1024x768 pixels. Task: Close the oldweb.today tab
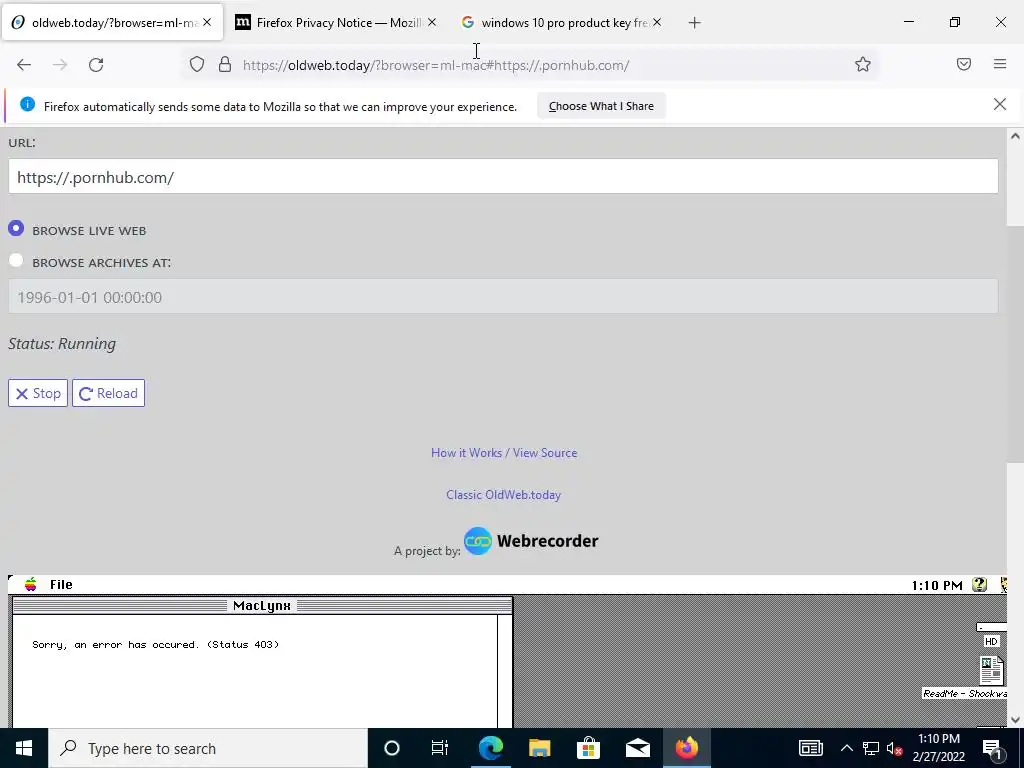coord(207,22)
